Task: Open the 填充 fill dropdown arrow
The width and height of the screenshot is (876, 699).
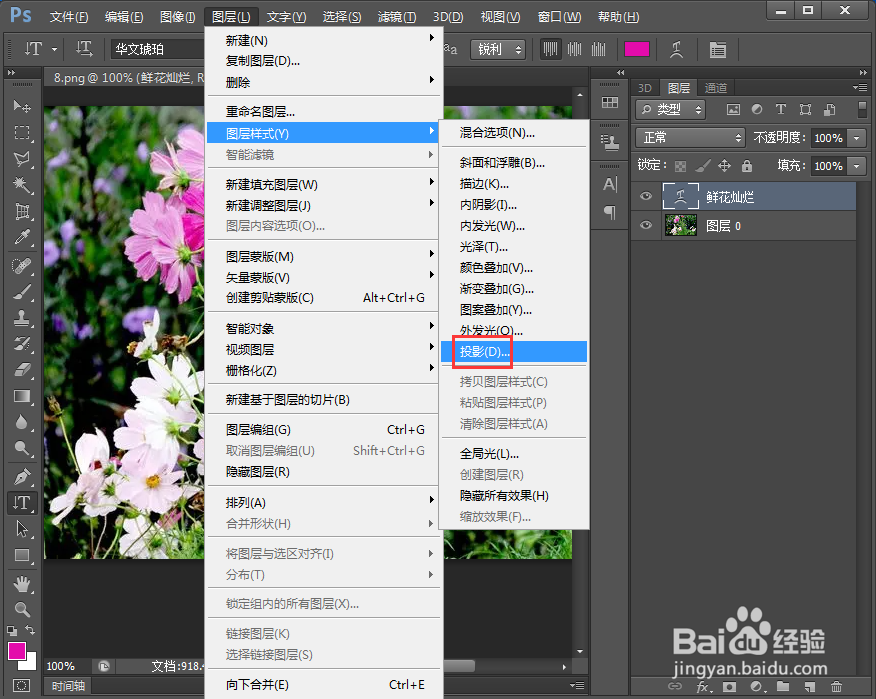Action: [856, 165]
